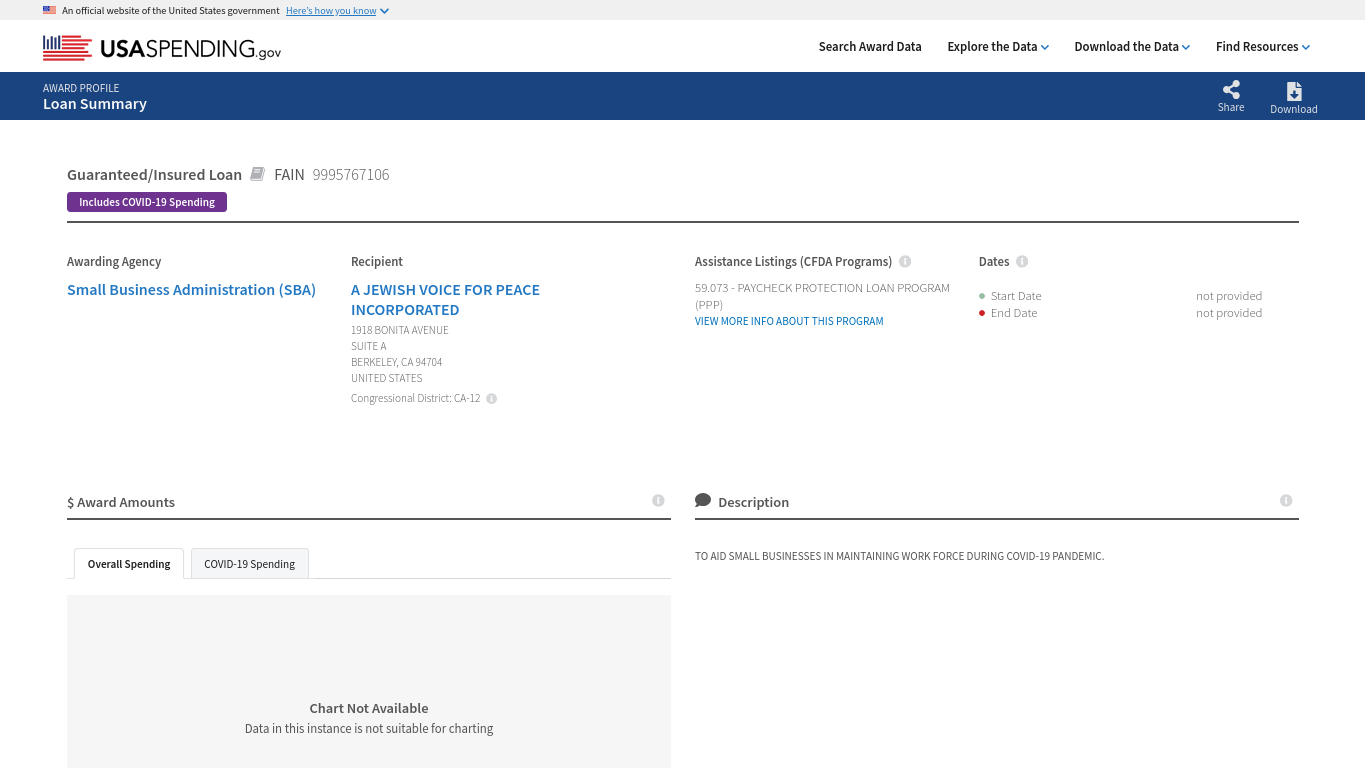Click info icon beside Congressional District CA-12
The image size is (1365, 768).
(491, 399)
